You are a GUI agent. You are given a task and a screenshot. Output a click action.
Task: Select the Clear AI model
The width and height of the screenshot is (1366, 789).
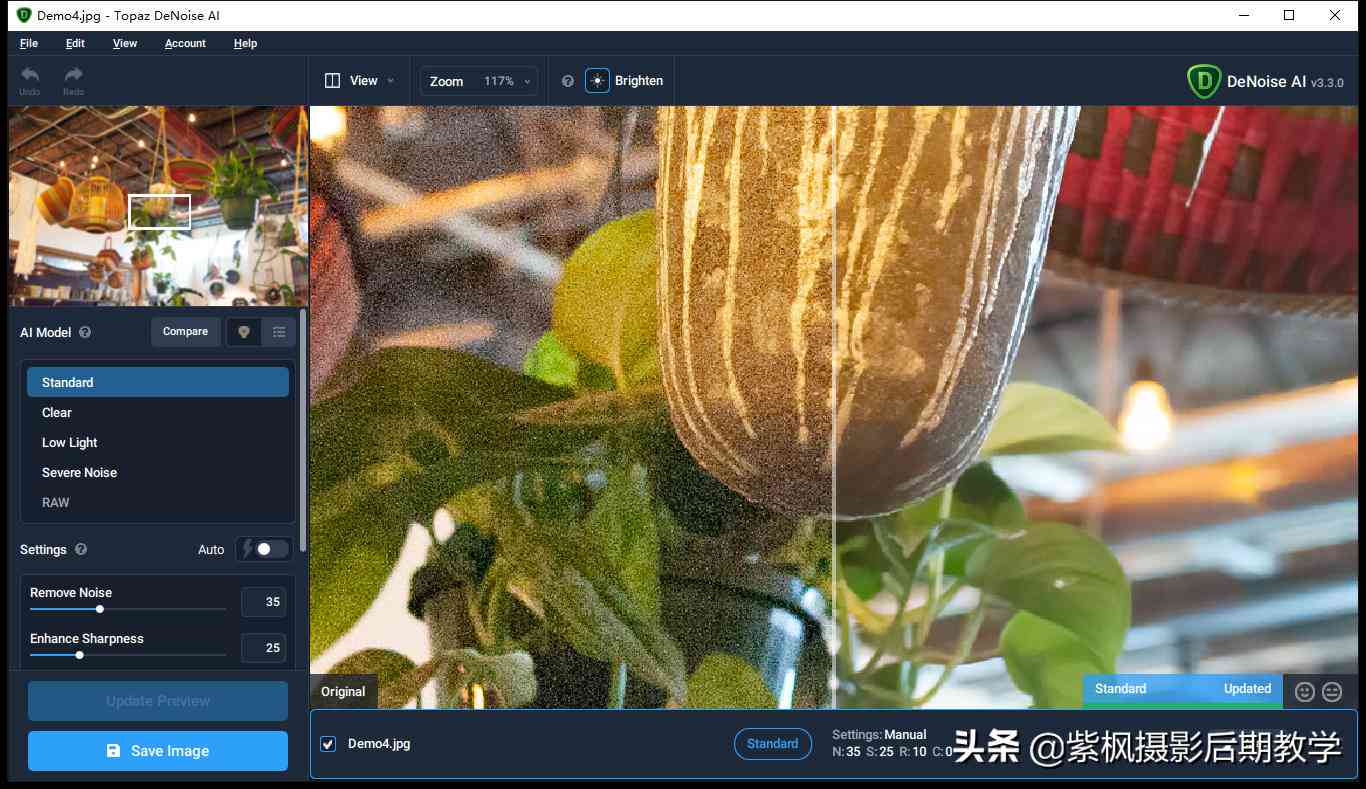(158, 412)
